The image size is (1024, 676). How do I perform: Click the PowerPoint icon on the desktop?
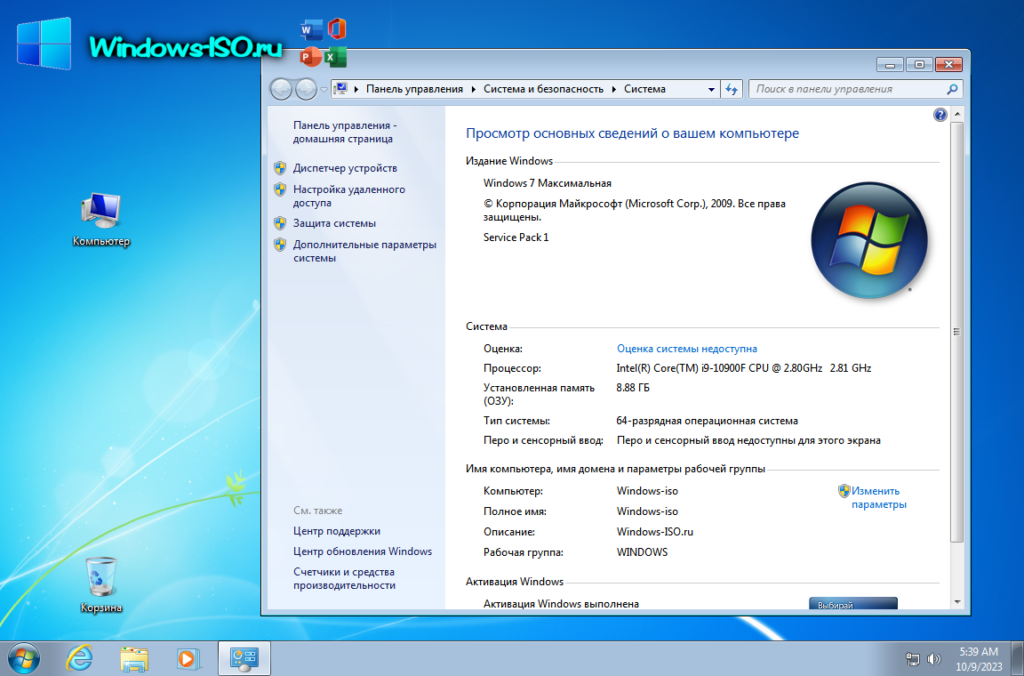pyautogui.click(x=311, y=57)
